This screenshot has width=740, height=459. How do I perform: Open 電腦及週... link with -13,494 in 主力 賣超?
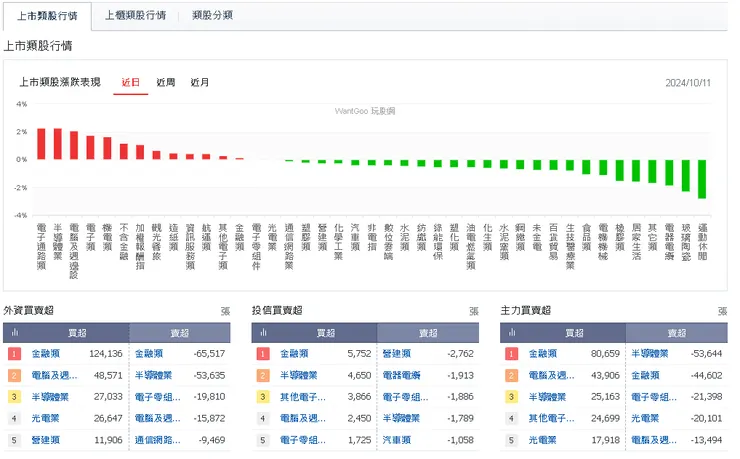pos(654,440)
